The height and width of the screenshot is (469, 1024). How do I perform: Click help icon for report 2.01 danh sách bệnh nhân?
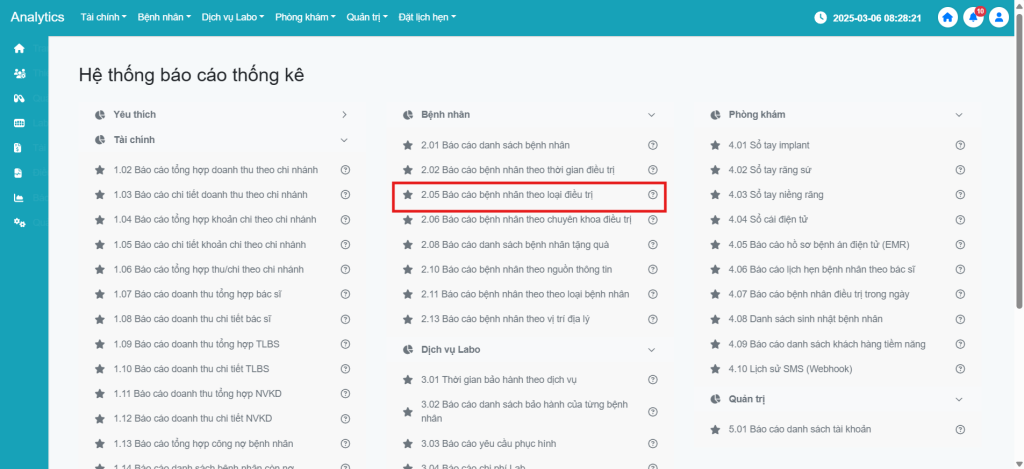pyautogui.click(x=652, y=145)
